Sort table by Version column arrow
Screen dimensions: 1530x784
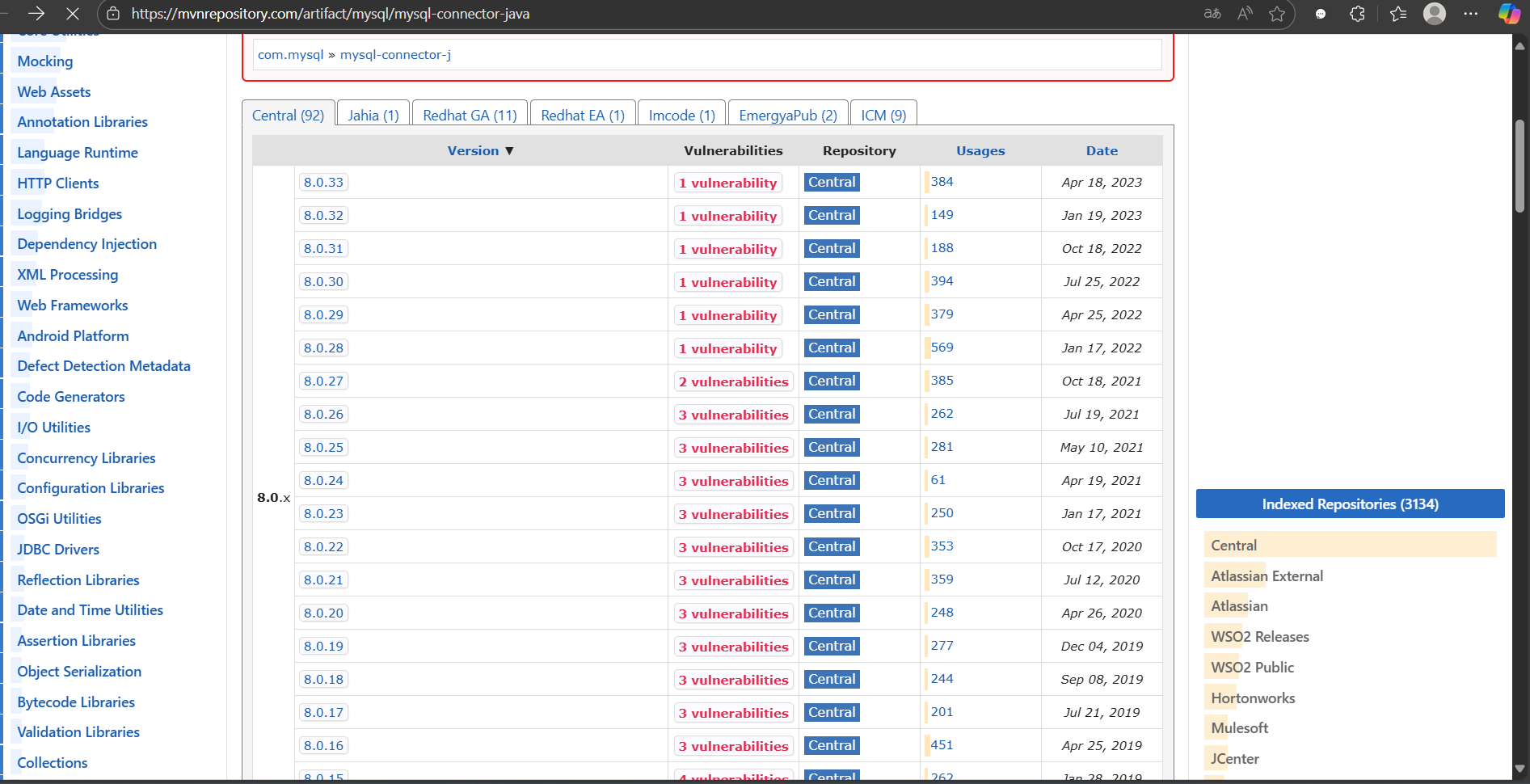[509, 151]
